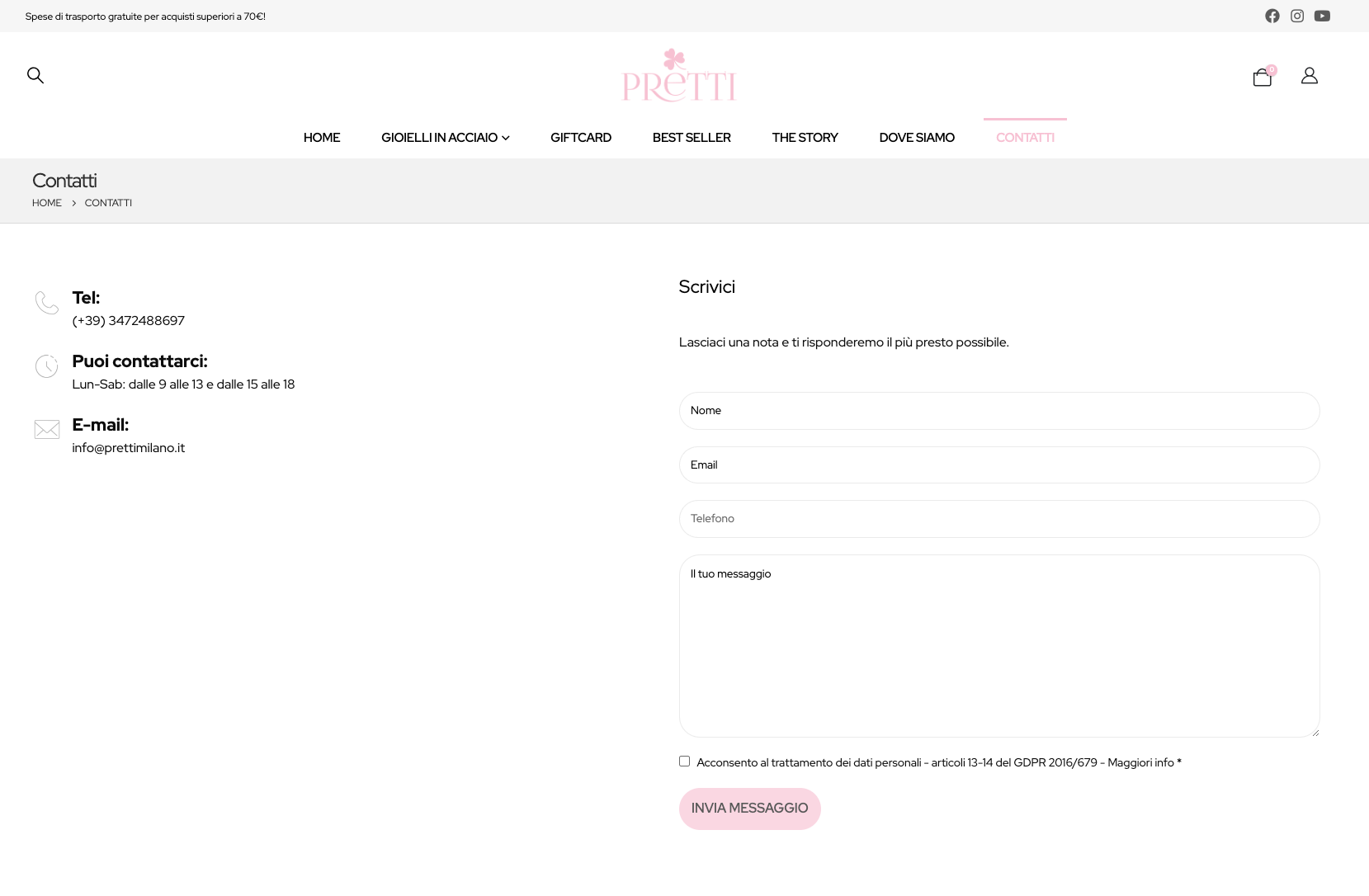
Task: Open the YouTube social link
Action: click(x=1322, y=17)
